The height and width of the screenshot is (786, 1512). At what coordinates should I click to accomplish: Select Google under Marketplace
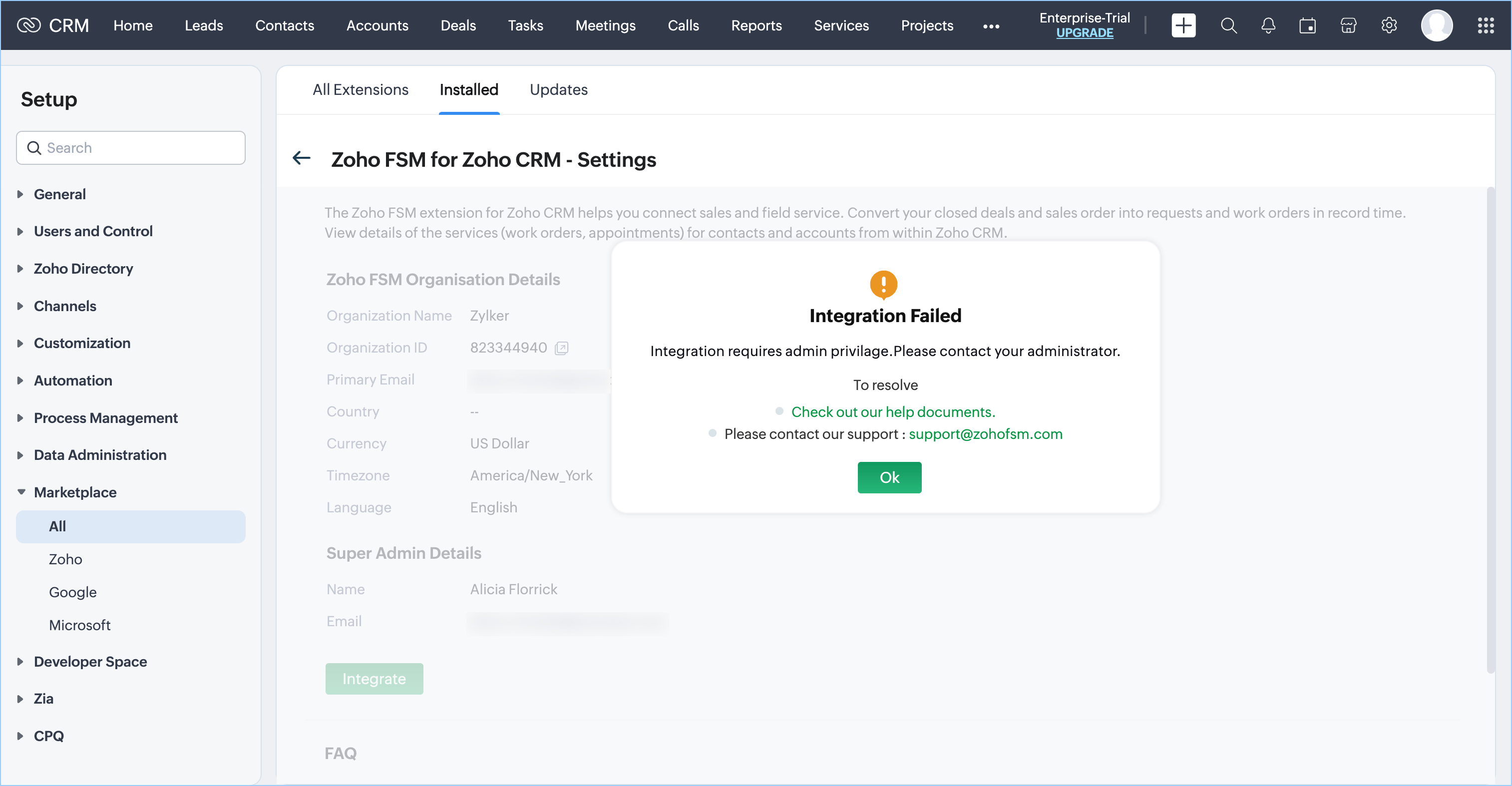tap(72, 592)
